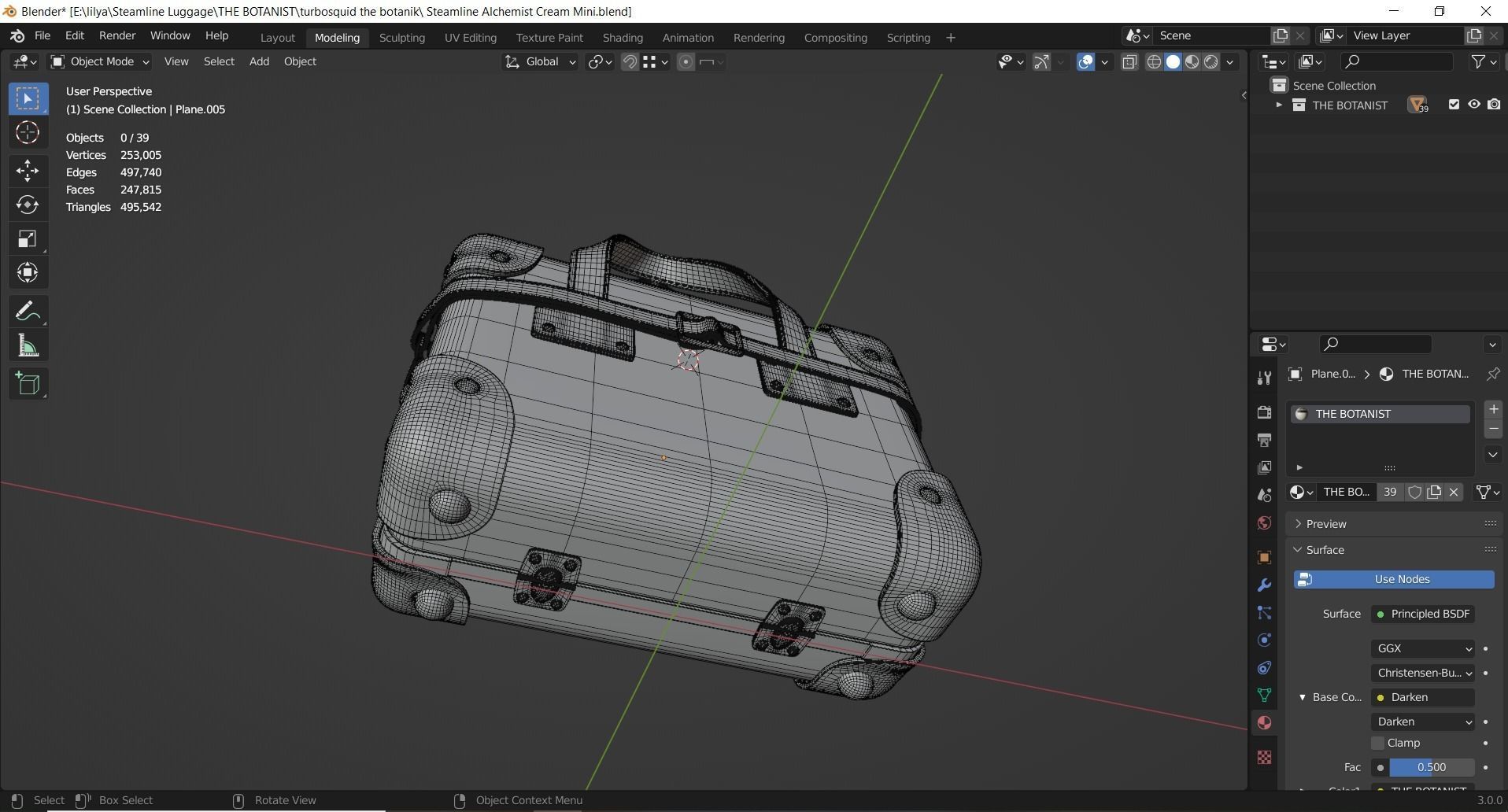Image resolution: width=1508 pixels, height=812 pixels.
Task: Open the World properties tab
Action: click(1264, 522)
